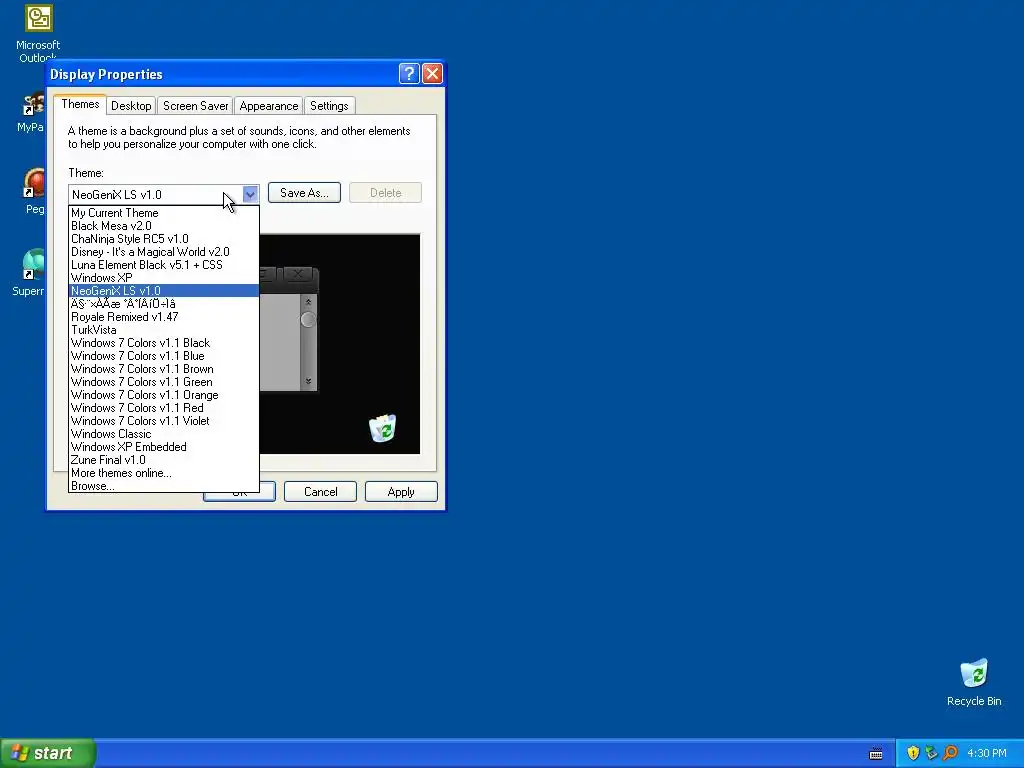The width and height of the screenshot is (1024, 768).
Task: Select Windows XP Embedded theme
Action: click(x=164, y=447)
